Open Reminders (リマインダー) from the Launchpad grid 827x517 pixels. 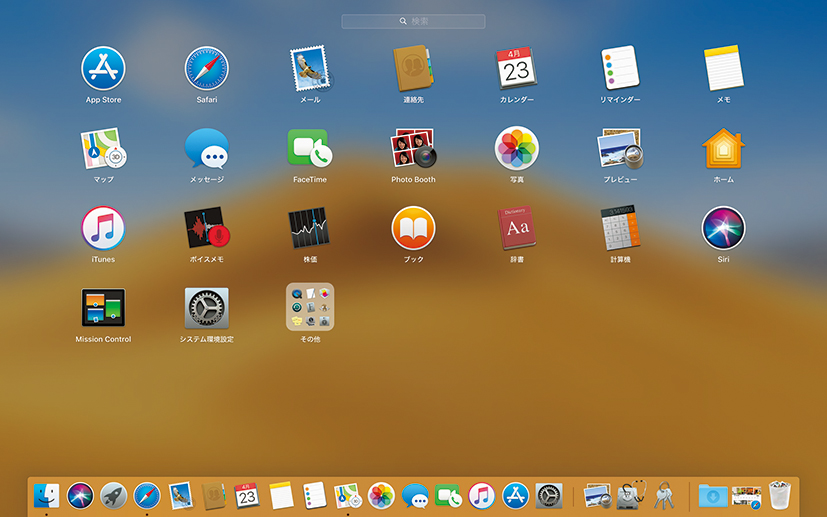620,69
